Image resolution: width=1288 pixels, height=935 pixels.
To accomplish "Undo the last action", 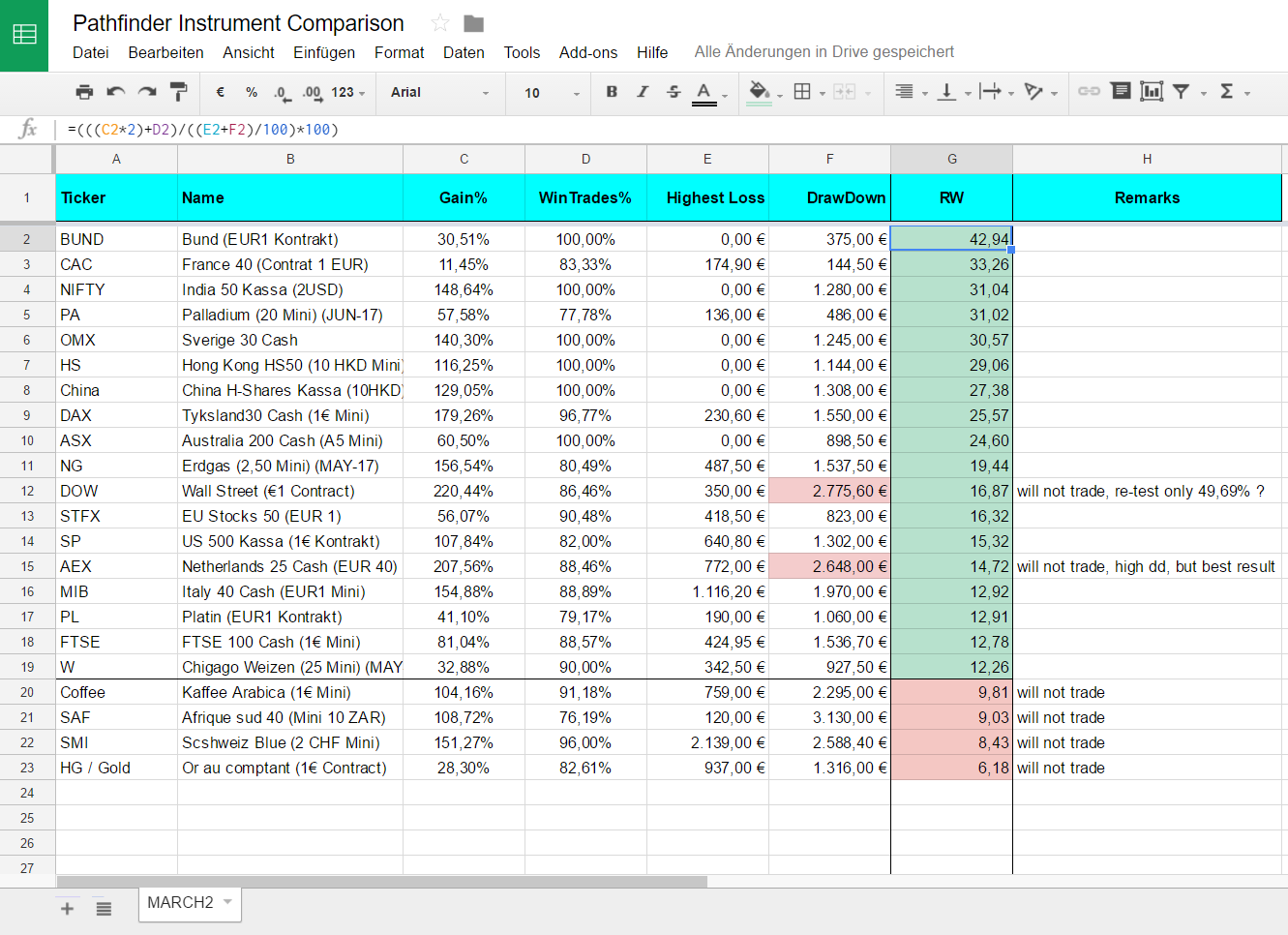I will pos(116,92).
